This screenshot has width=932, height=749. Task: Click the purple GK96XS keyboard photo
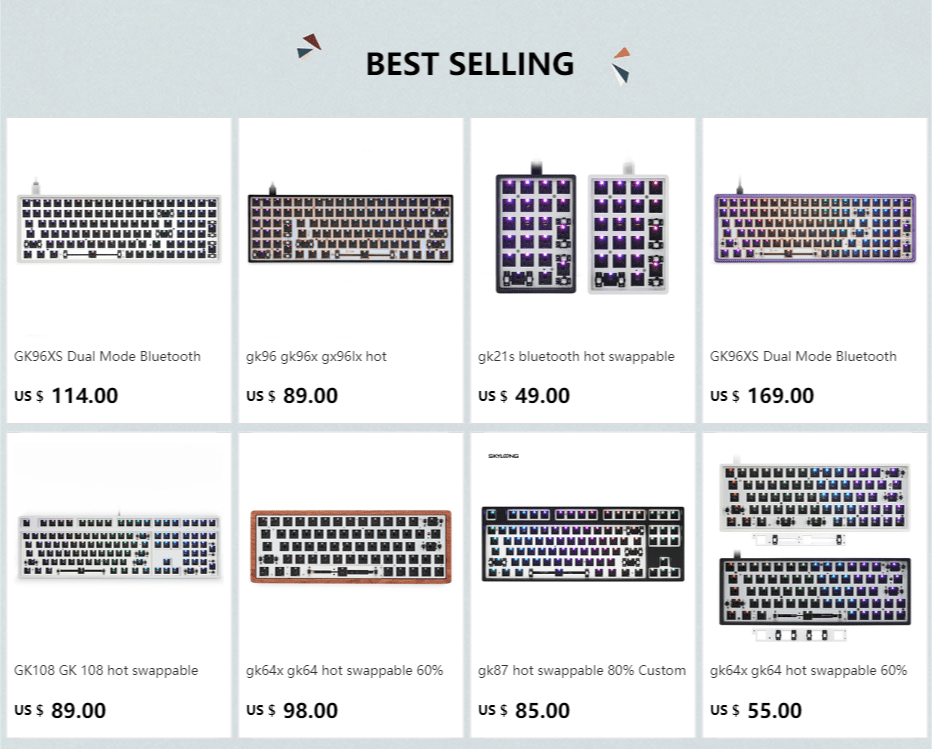[x=814, y=228]
